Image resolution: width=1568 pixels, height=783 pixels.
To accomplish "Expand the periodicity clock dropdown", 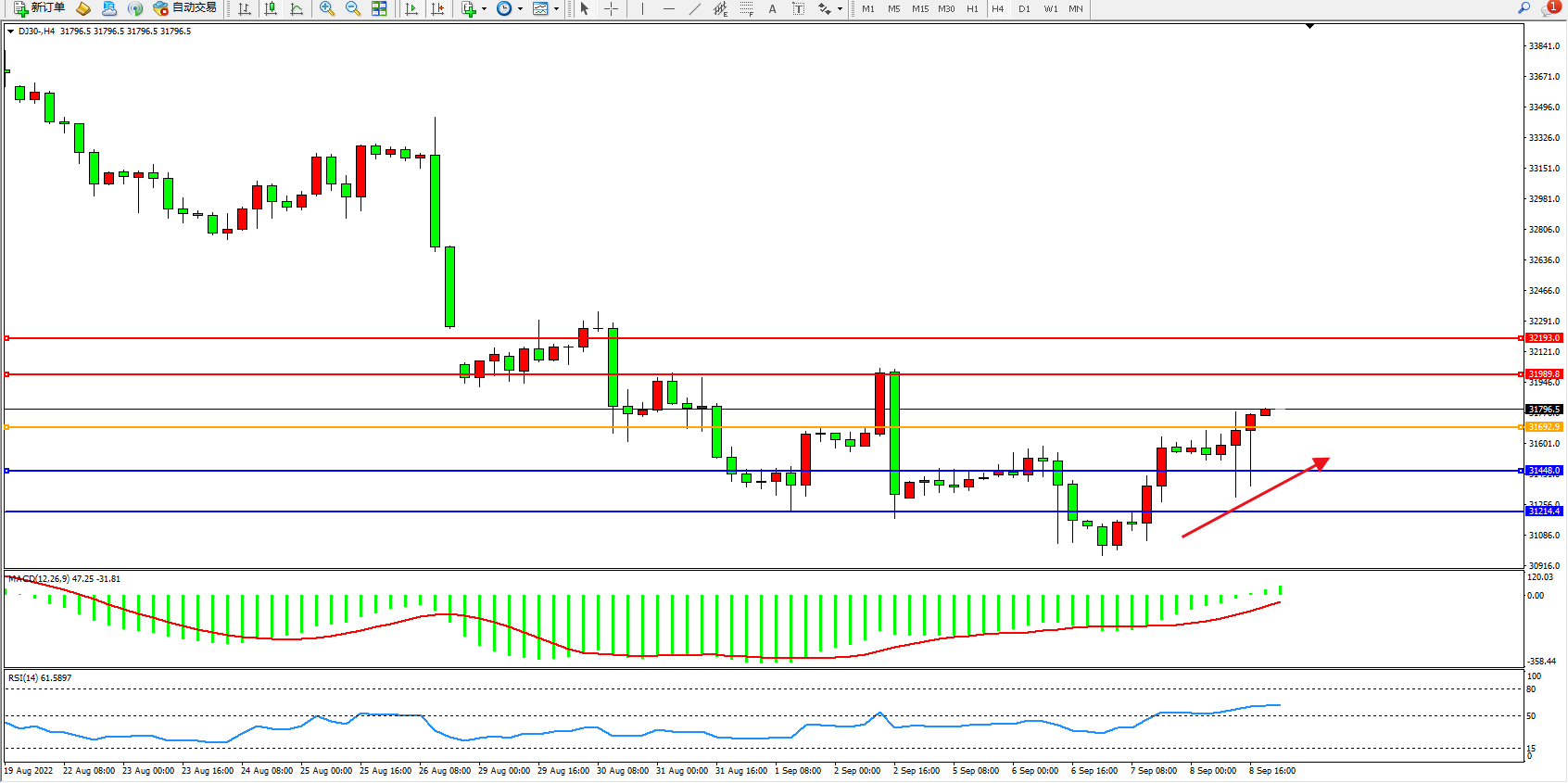I will tap(520, 8).
